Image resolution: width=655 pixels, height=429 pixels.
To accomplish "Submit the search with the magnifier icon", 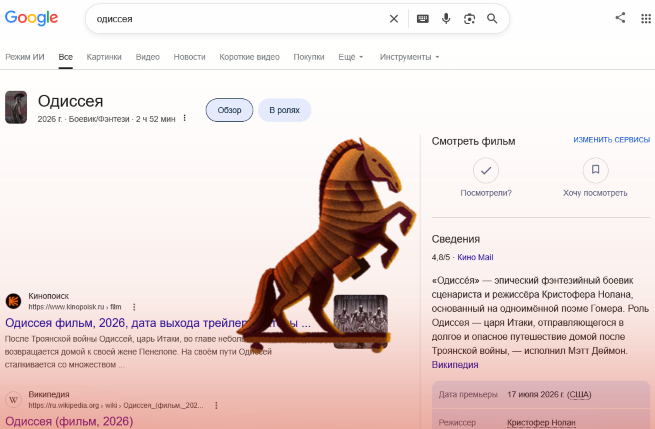I will (492, 19).
